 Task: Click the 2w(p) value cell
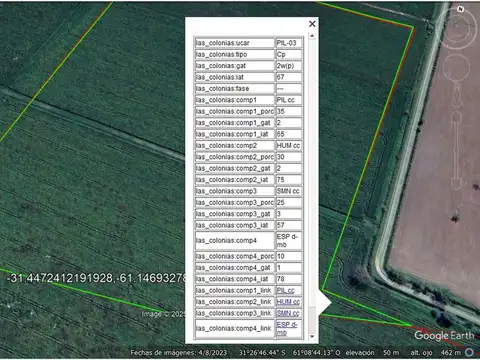289,66
